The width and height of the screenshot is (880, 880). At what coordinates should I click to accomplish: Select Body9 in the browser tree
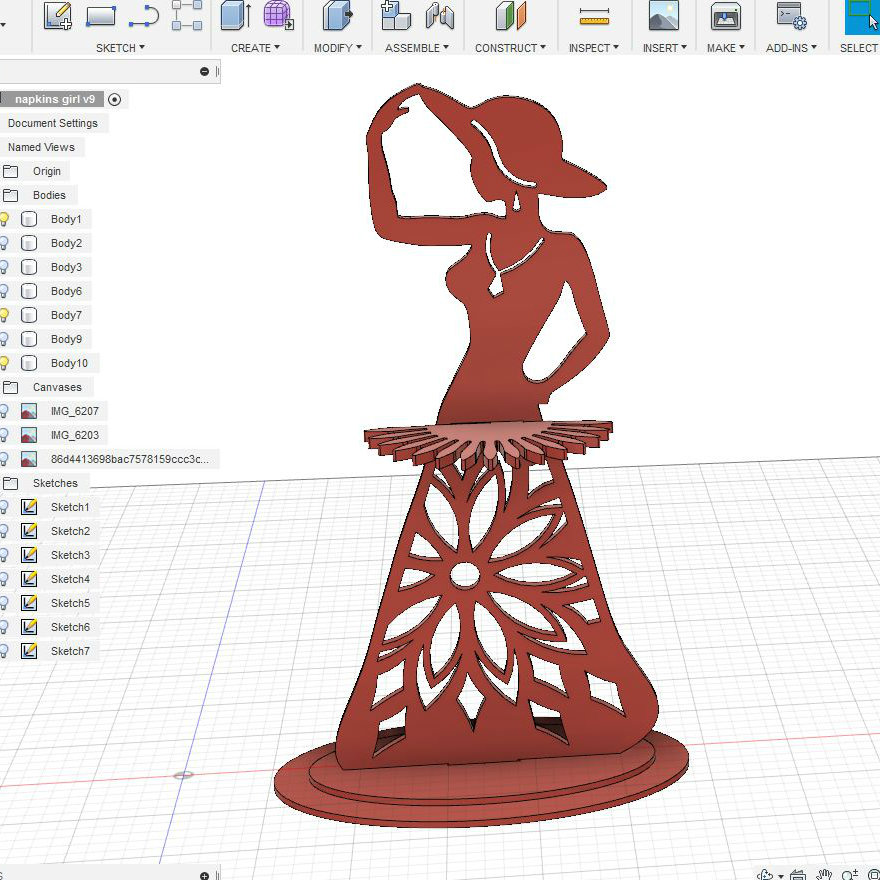66,339
